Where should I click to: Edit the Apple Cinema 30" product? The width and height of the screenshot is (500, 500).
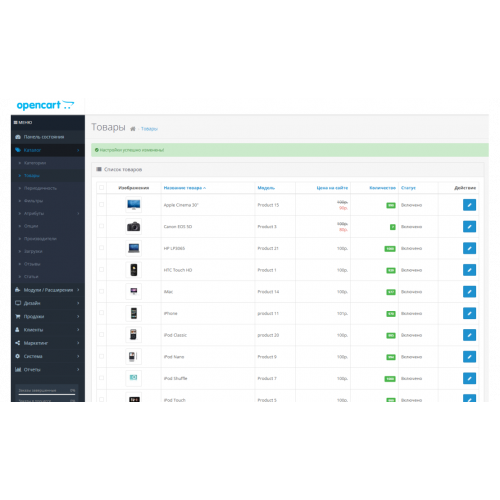click(x=469, y=205)
